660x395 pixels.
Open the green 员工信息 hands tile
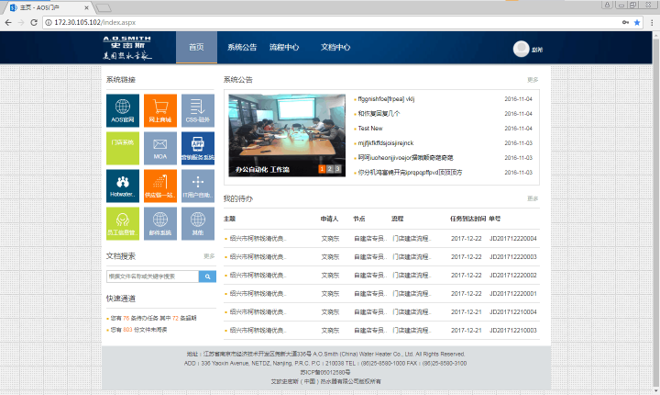(122, 224)
